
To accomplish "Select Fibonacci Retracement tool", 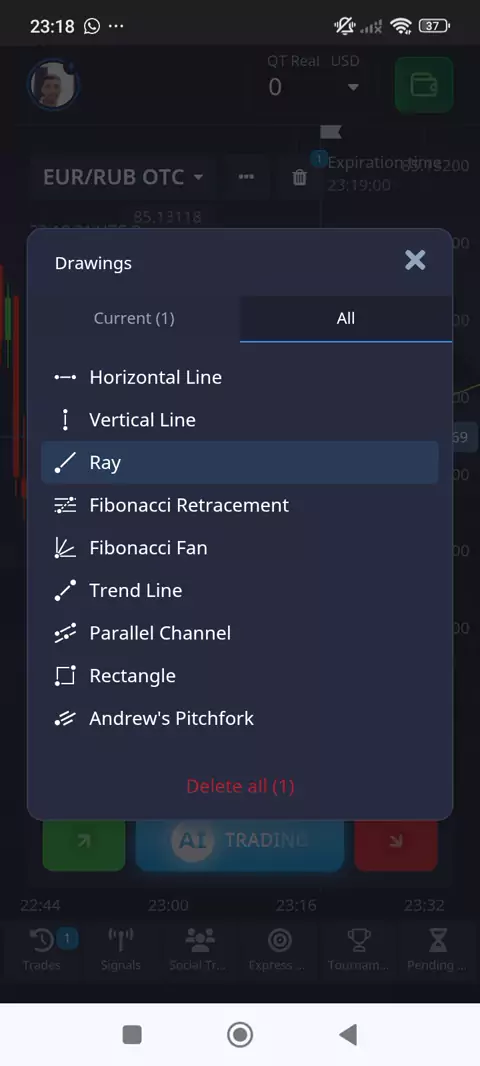I will (239, 505).
